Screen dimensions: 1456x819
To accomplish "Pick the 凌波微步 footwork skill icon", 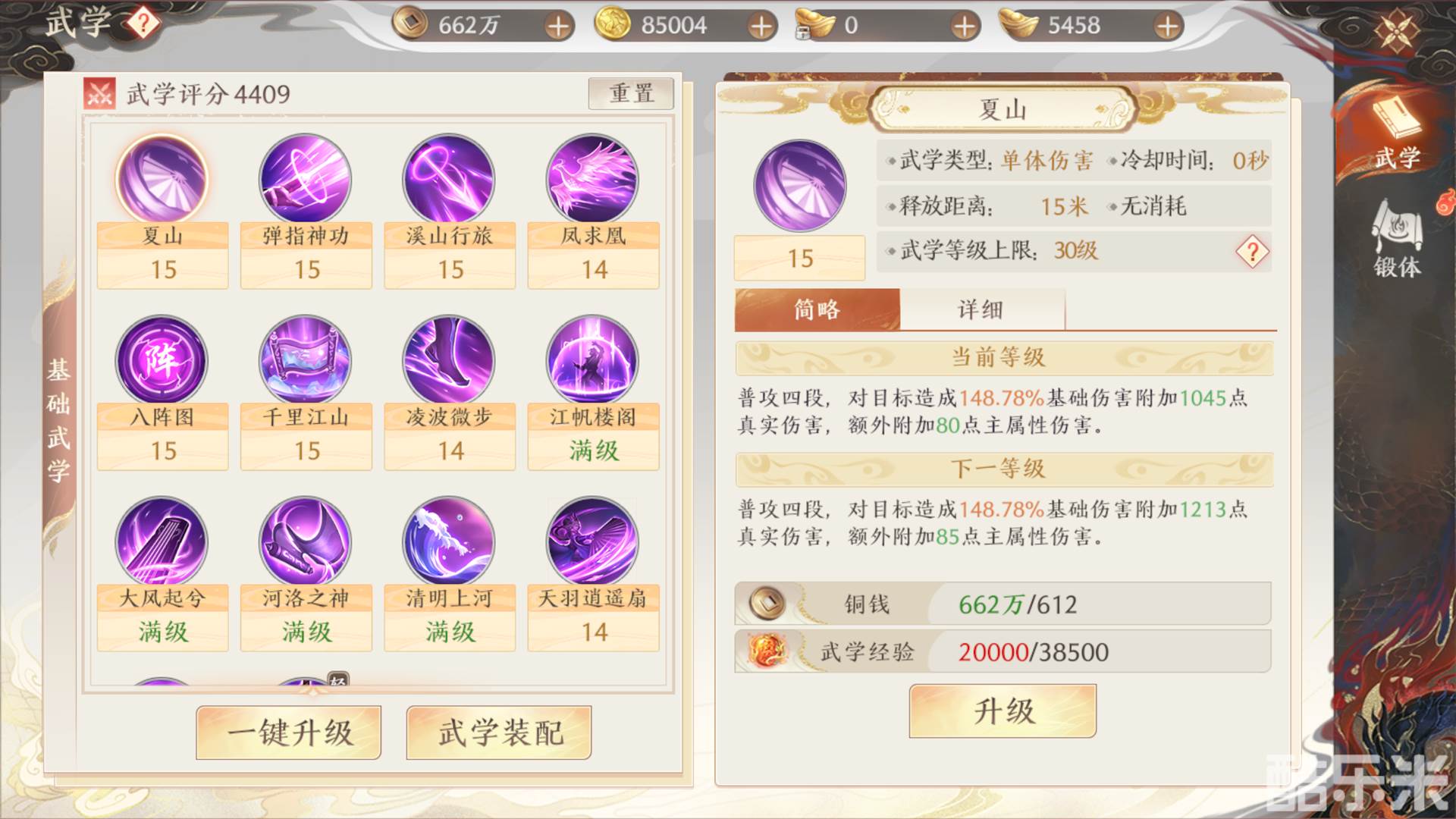I will (449, 360).
